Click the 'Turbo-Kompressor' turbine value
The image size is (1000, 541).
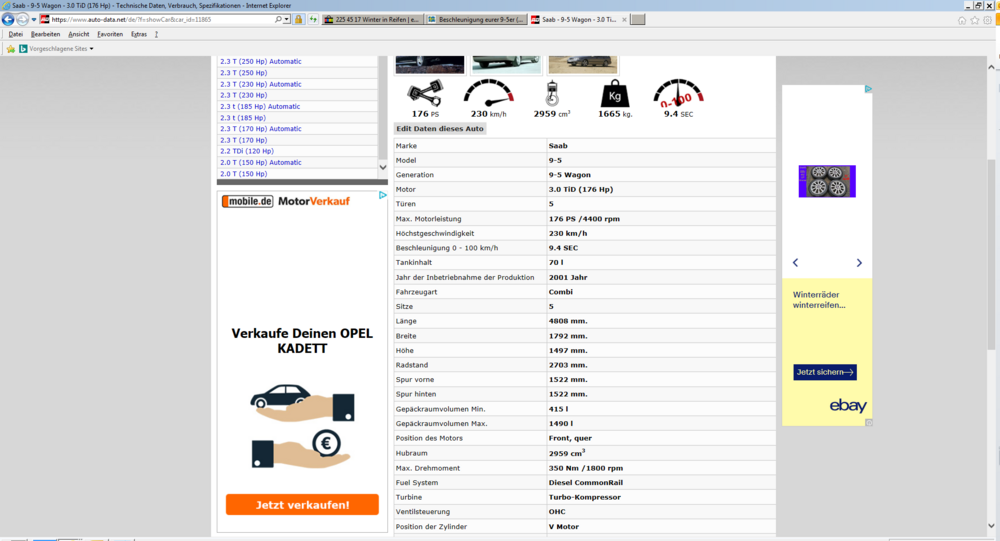(585, 498)
